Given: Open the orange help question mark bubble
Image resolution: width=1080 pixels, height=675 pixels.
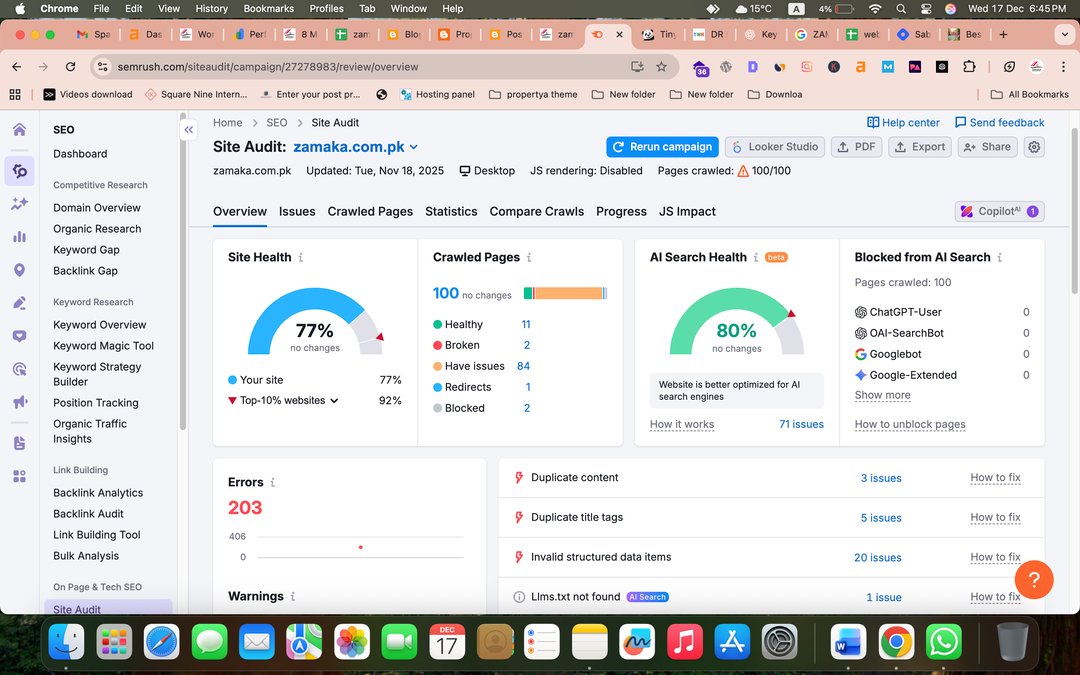Looking at the screenshot, I should click(x=1034, y=579).
